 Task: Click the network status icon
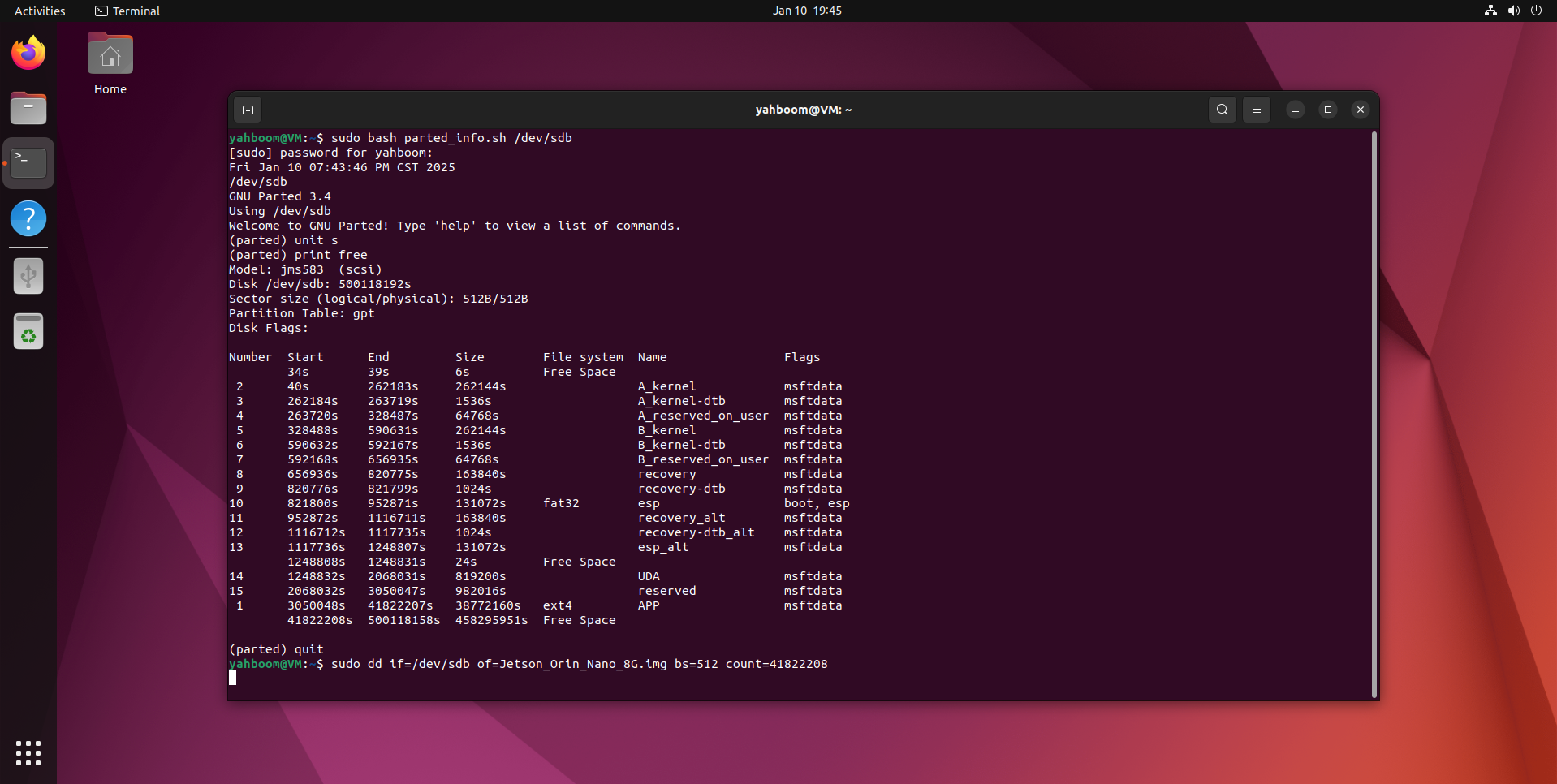[x=1490, y=11]
